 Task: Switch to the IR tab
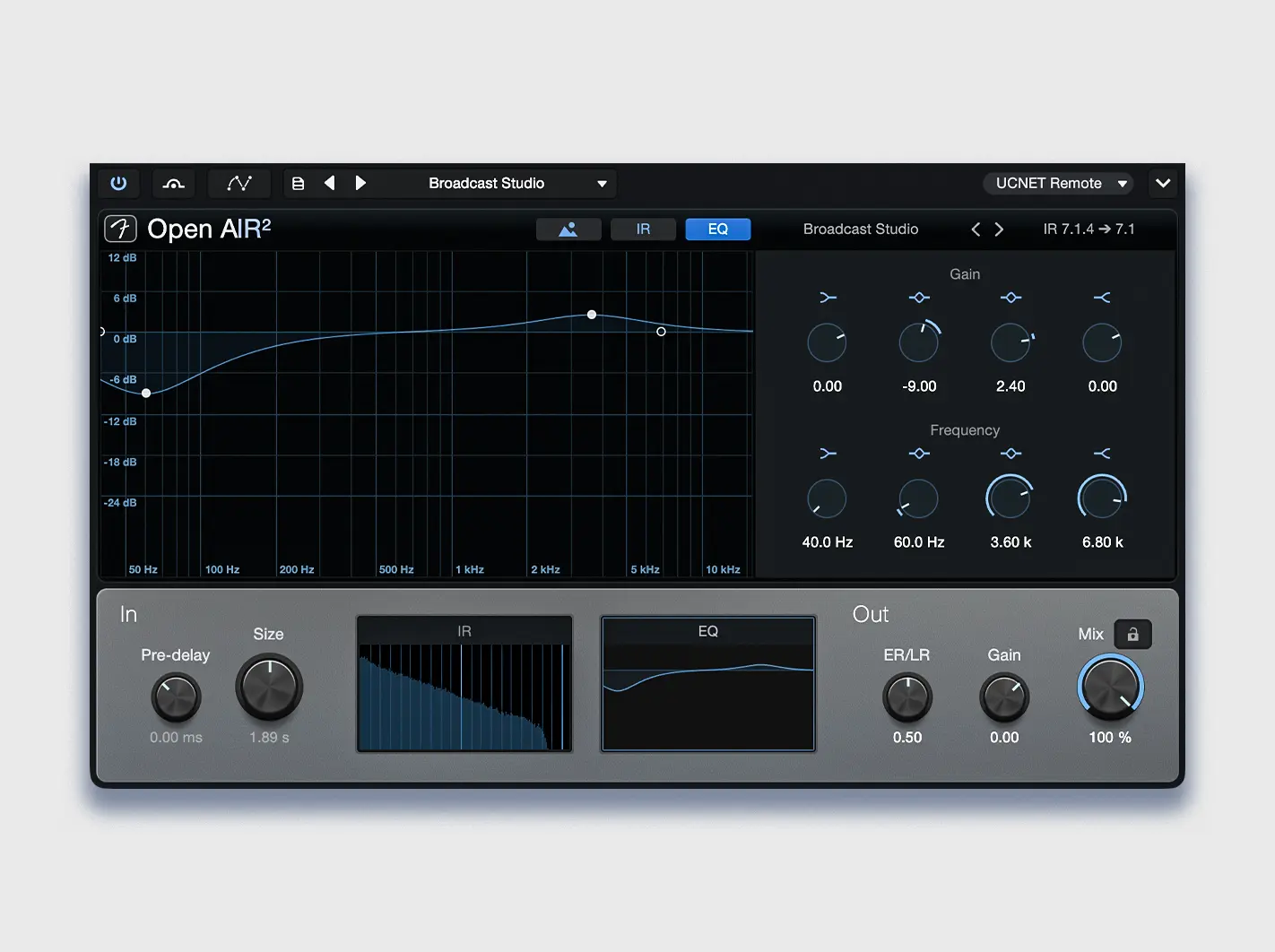[x=643, y=229]
